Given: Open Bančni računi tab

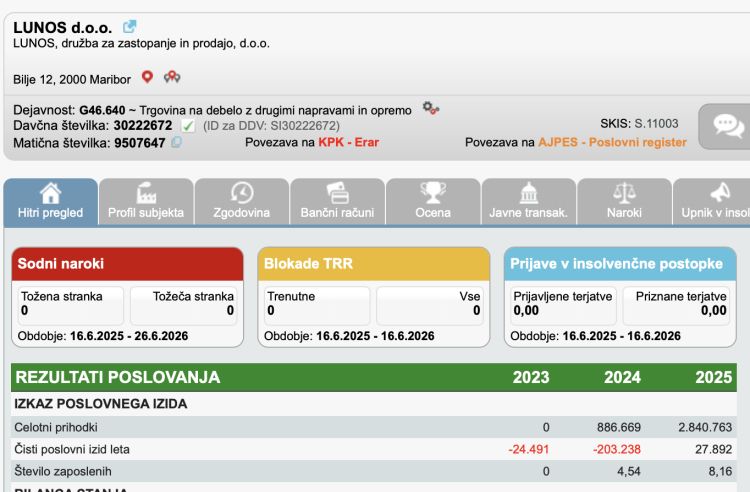Looking at the screenshot, I should coord(337,201).
